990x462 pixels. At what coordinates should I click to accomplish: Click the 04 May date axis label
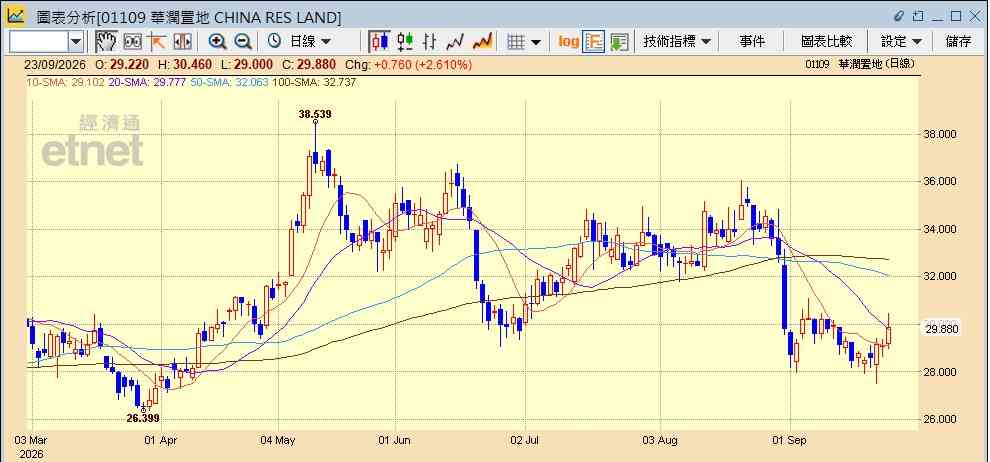278,439
